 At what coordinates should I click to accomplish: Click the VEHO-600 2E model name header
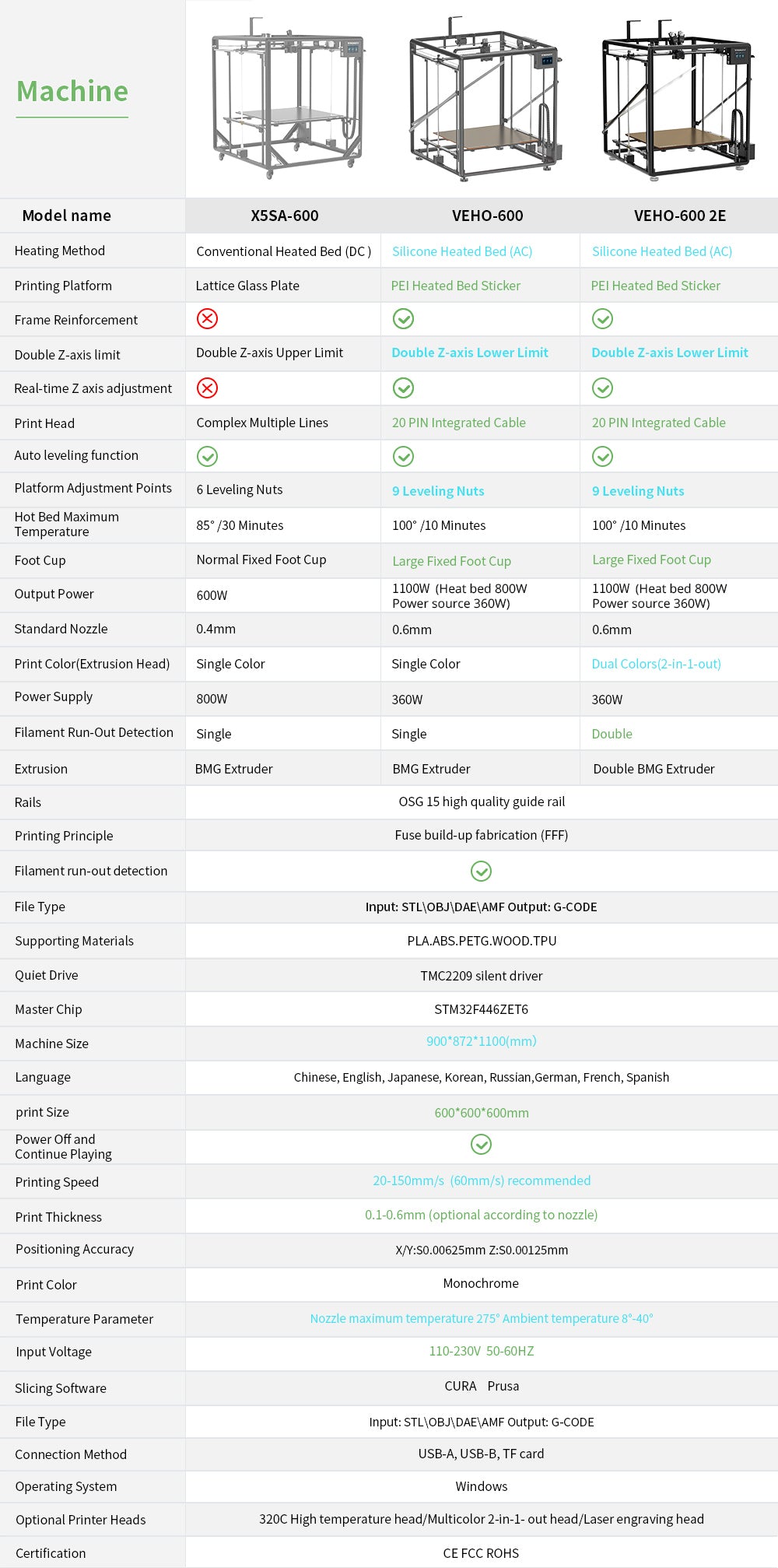point(680,216)
